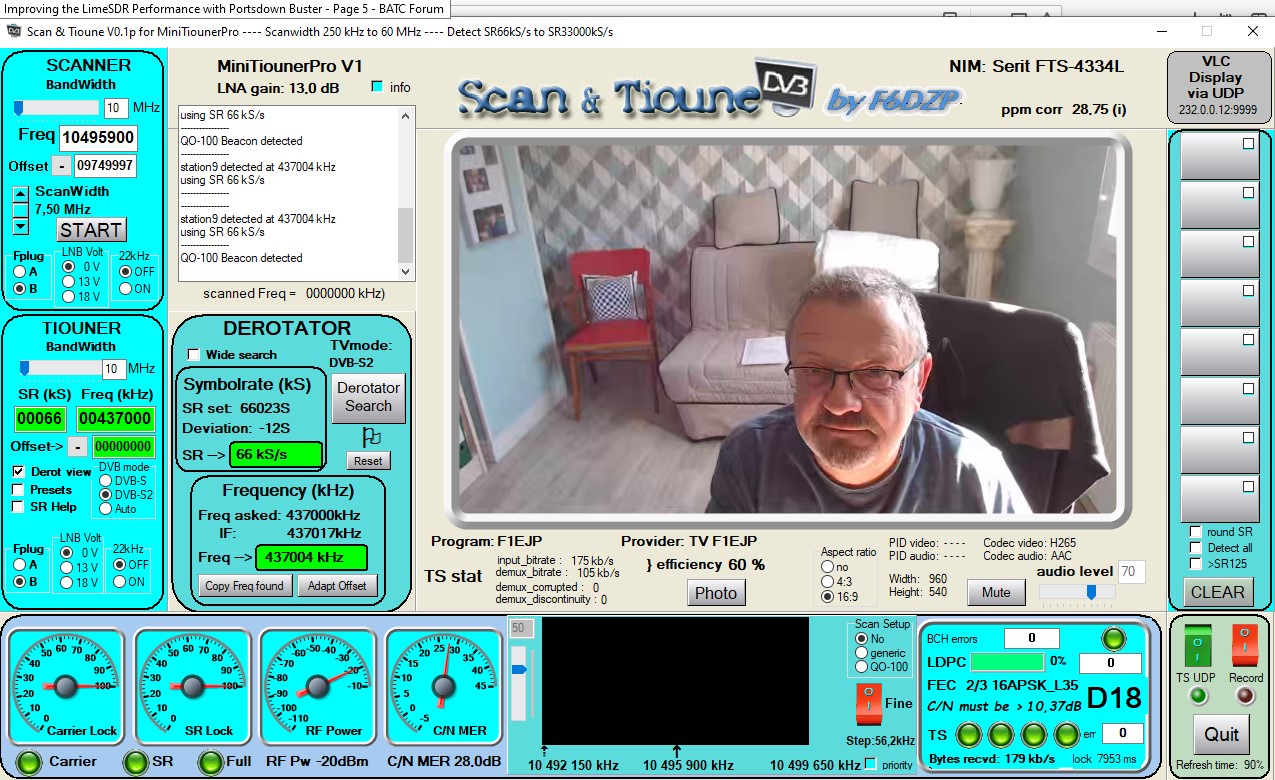Click the Scanner Freq input field
This screenshot has width=1275, height=780.
[x=98, y=138]
